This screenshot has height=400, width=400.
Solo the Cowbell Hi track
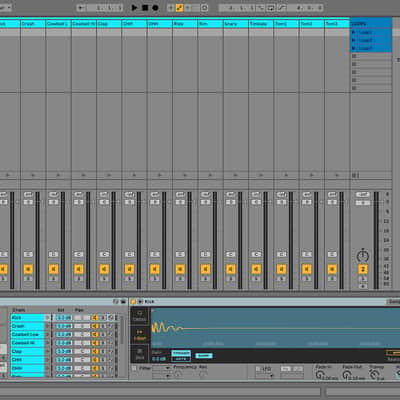pos(79,279)
